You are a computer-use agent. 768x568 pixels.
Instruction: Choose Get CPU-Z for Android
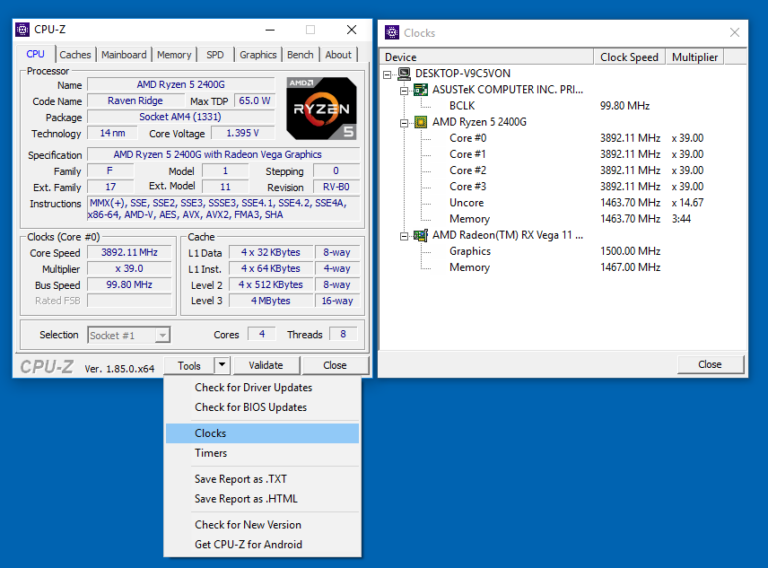coord(263,544)
